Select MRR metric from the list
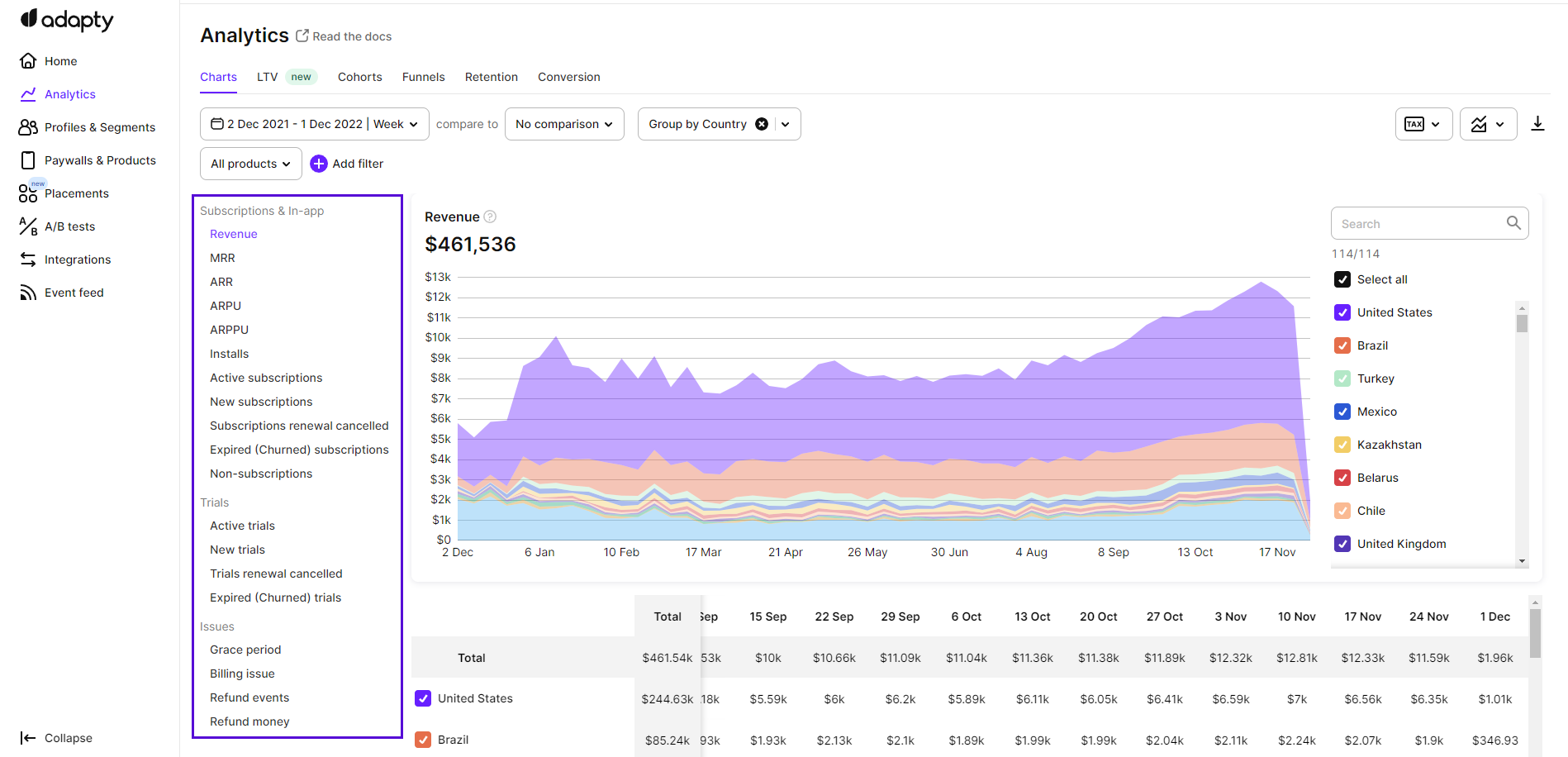 click(222, 258)
